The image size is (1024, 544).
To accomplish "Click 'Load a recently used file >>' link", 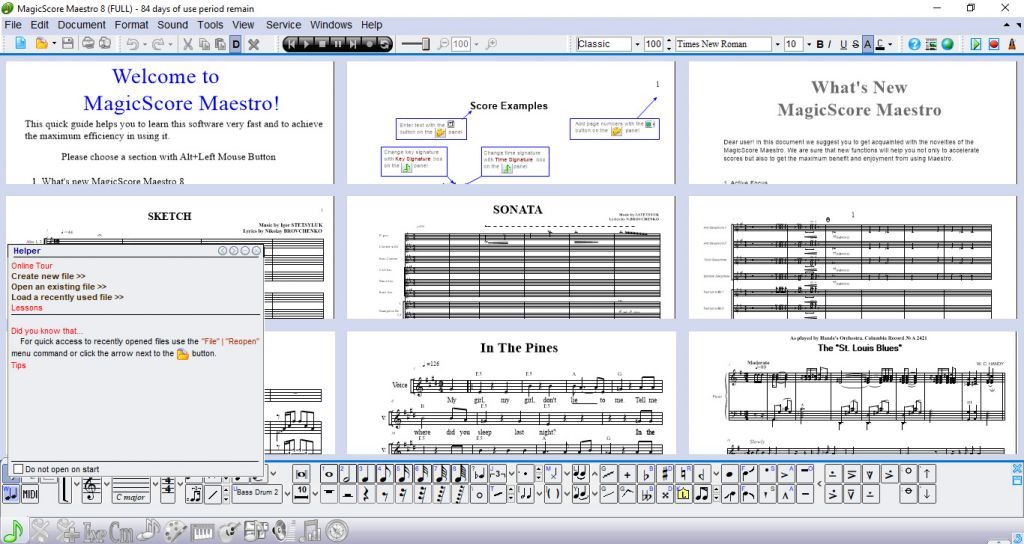I will point(67,297).
